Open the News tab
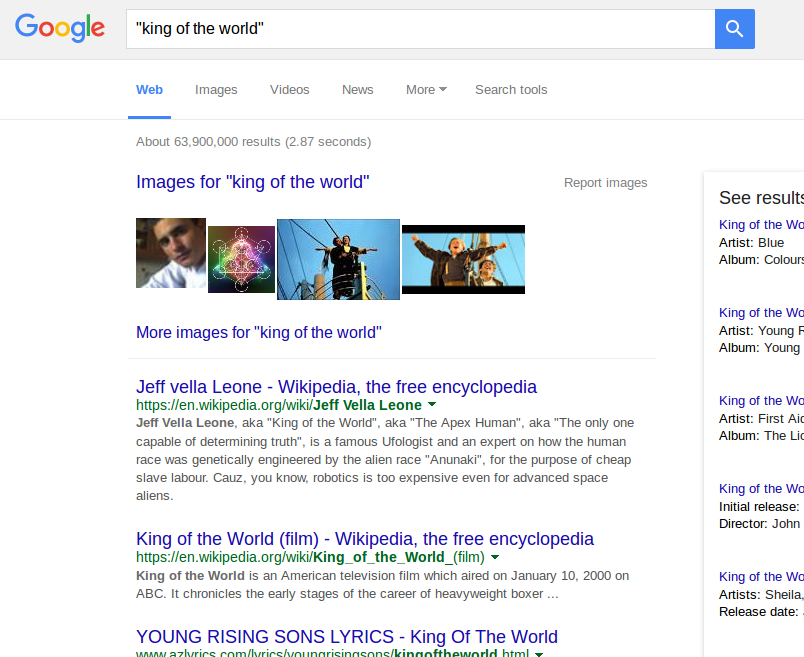 tap(357, 90)
